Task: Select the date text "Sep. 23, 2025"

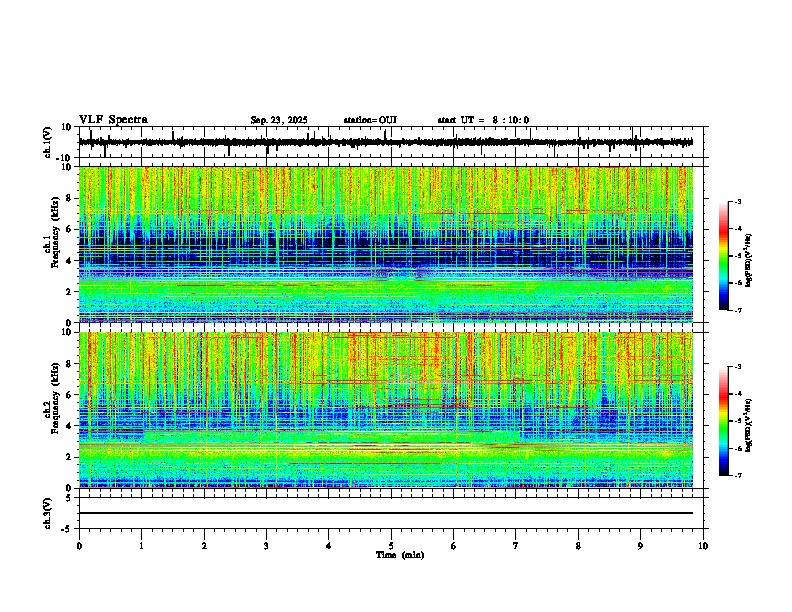Action: [279, 120]
